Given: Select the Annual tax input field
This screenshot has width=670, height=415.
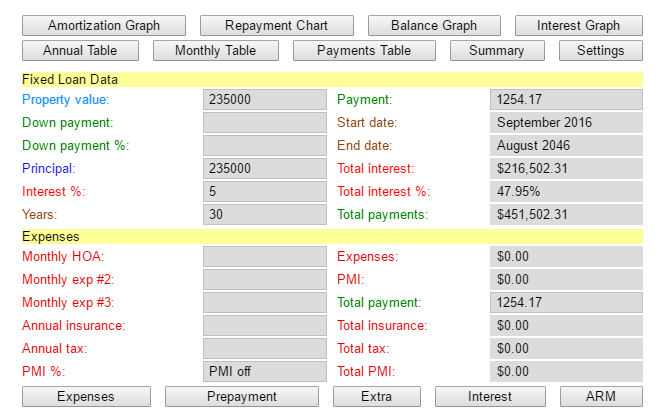Looking at the screenshot, I should [x=264, y=349].
